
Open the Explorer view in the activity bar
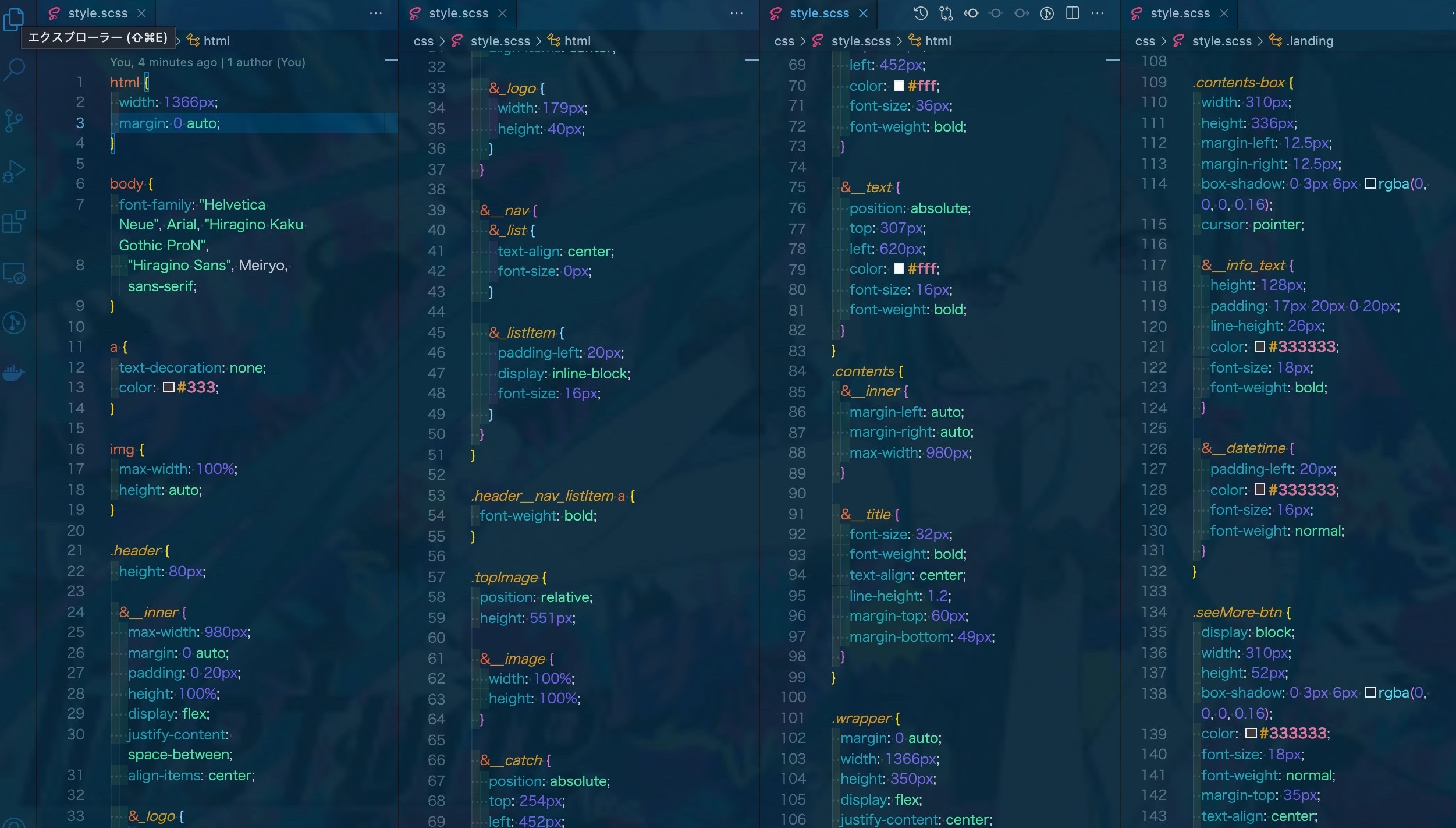[13, 19]
